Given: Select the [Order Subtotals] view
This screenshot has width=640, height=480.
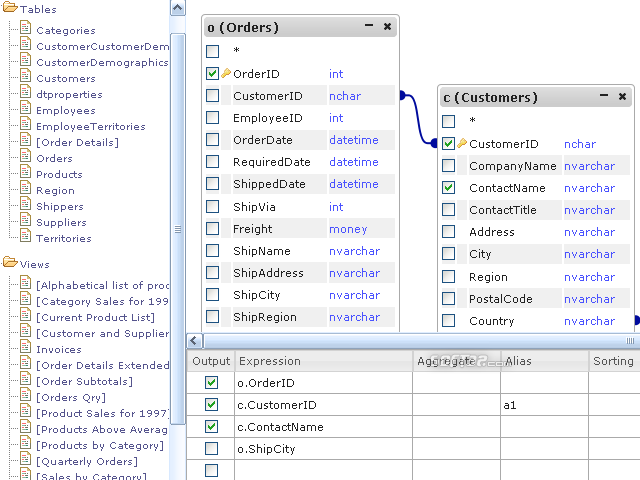Looking at the screenshot, I should (x=84, y=382).
